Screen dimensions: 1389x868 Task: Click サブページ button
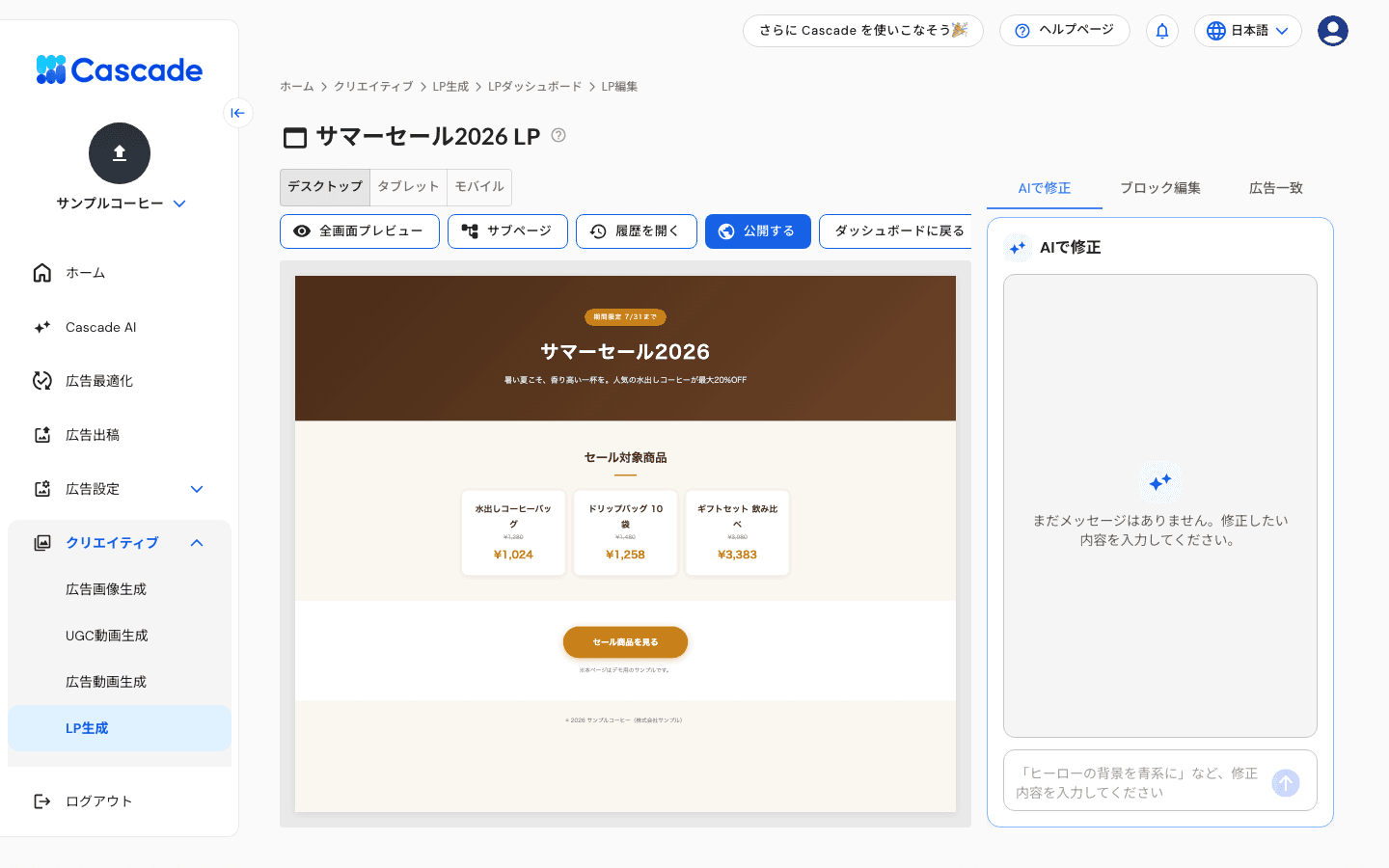coord(507,231)
